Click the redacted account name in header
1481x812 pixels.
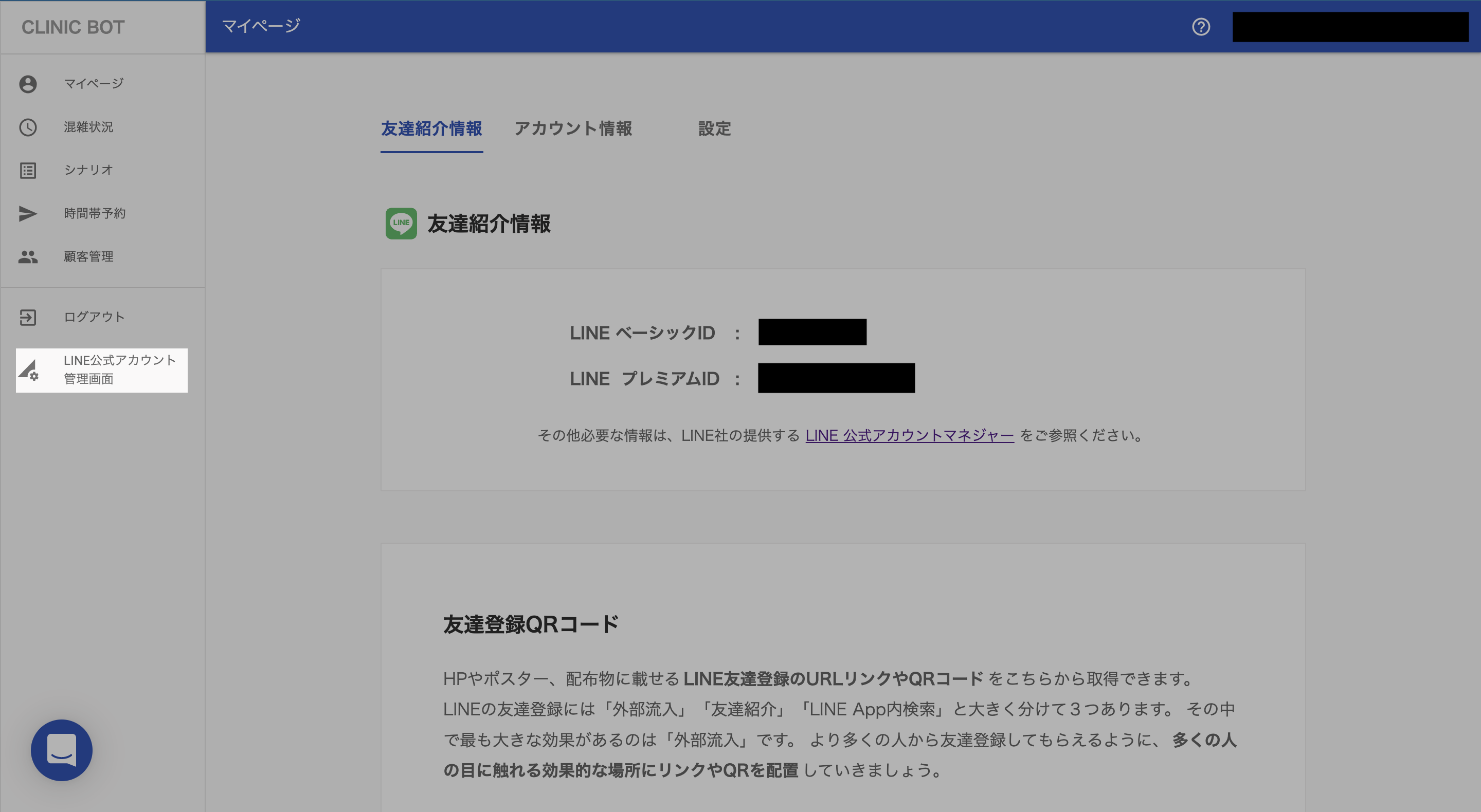1350,26
